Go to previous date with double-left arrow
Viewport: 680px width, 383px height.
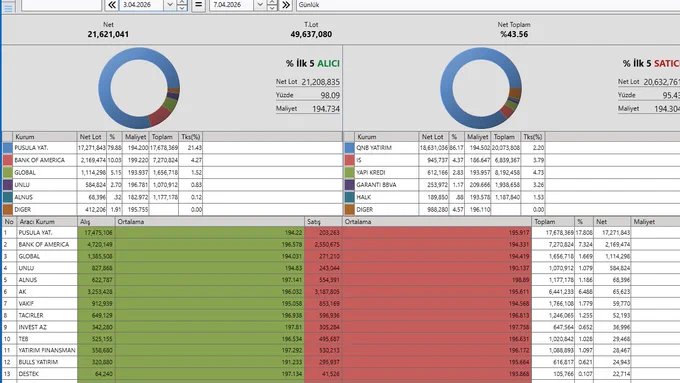(111, 5)
